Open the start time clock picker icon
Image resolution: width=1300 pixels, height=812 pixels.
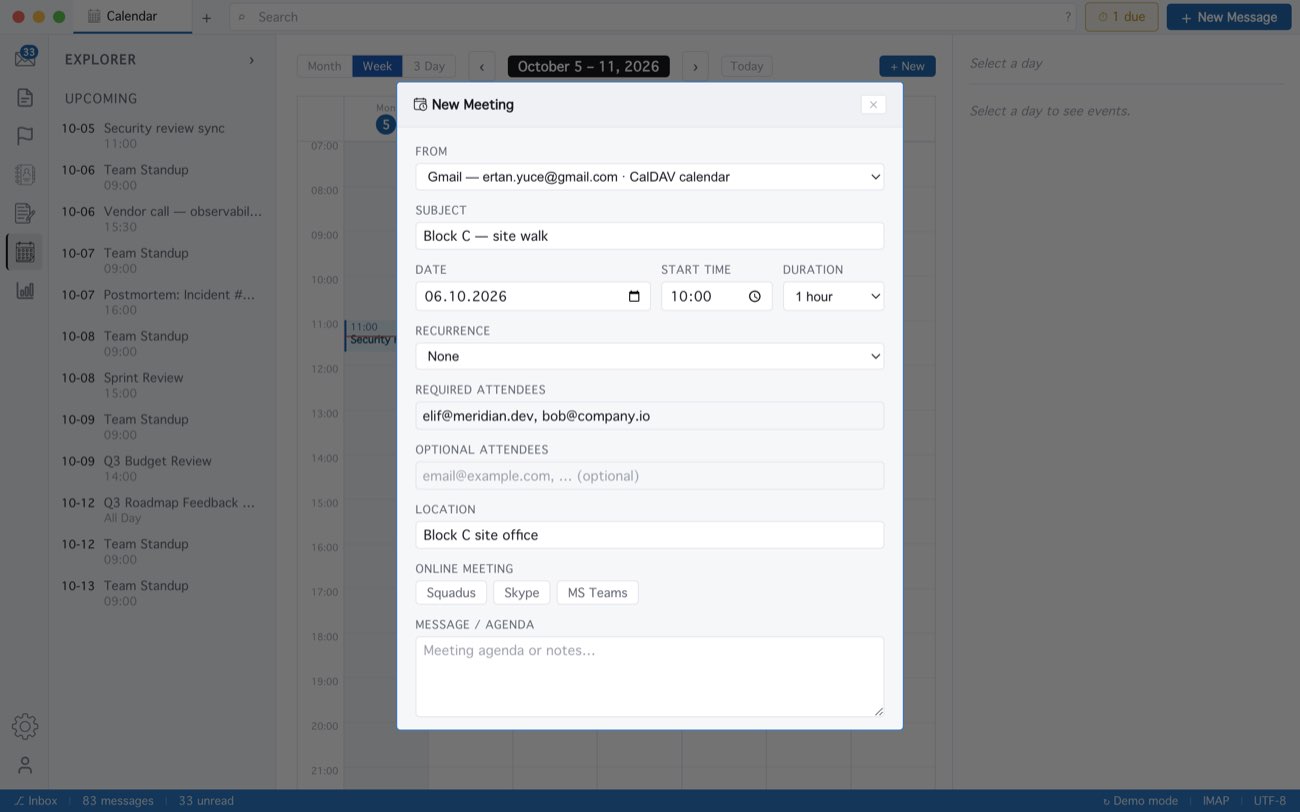point(755,296)
